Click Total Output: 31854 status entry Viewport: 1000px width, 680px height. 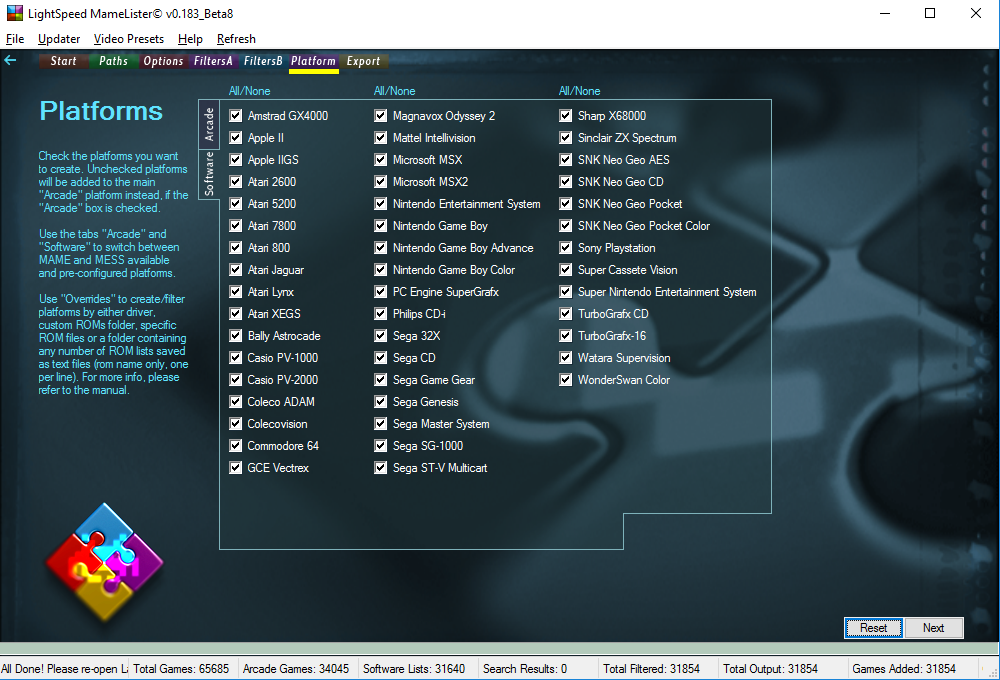coord(770,669)
